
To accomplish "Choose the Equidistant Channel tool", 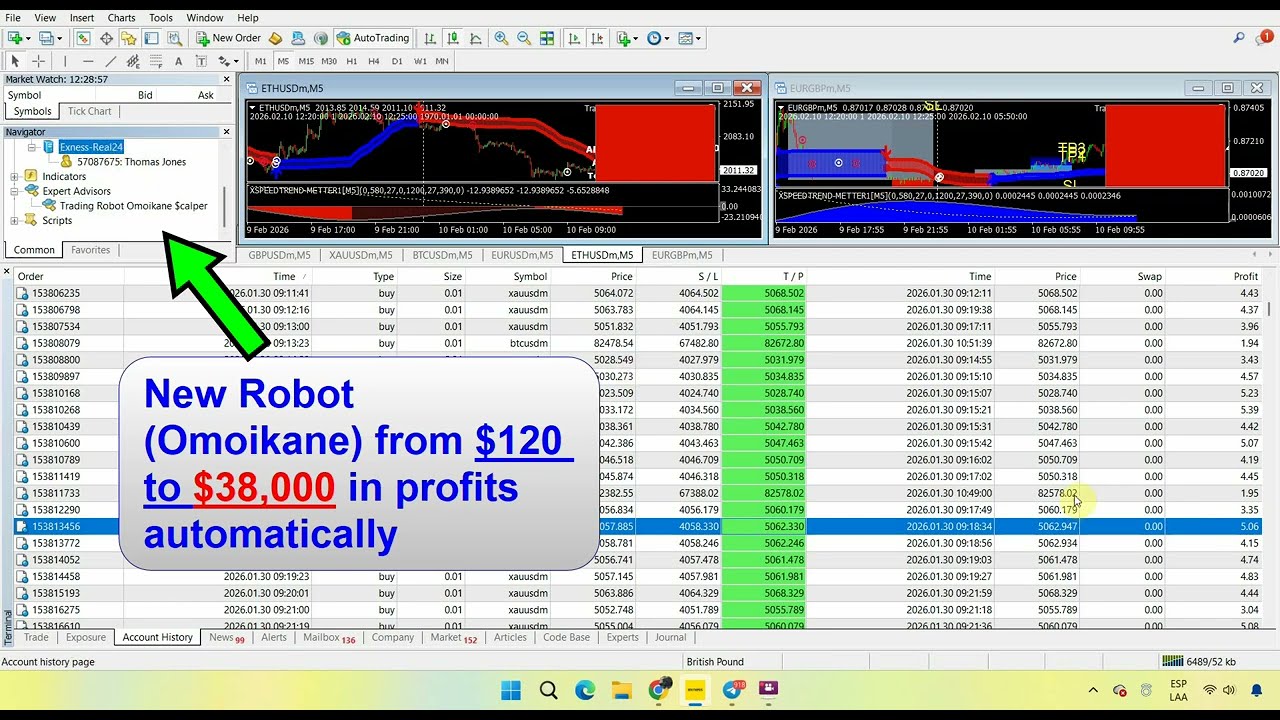I will coord(133,61).
